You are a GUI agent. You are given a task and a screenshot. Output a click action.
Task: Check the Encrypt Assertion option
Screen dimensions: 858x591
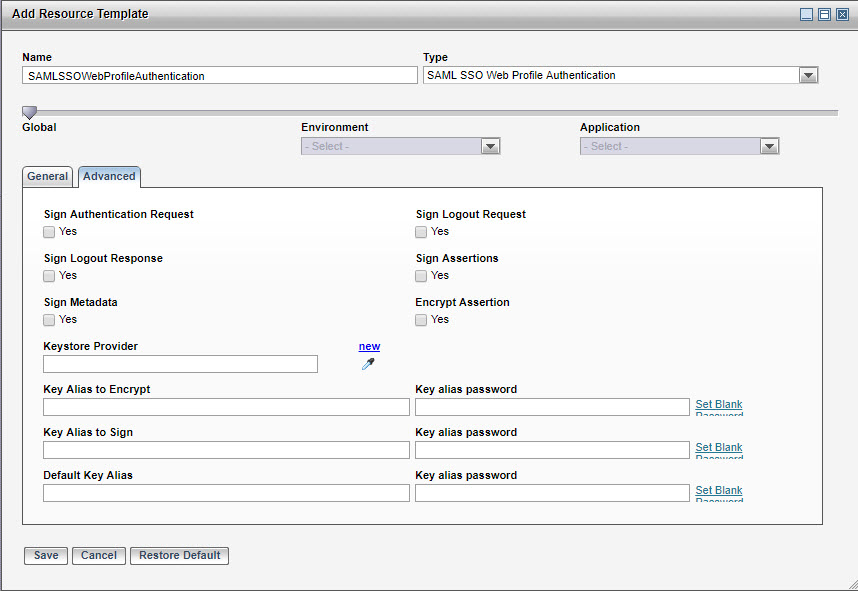pos(421,320)
